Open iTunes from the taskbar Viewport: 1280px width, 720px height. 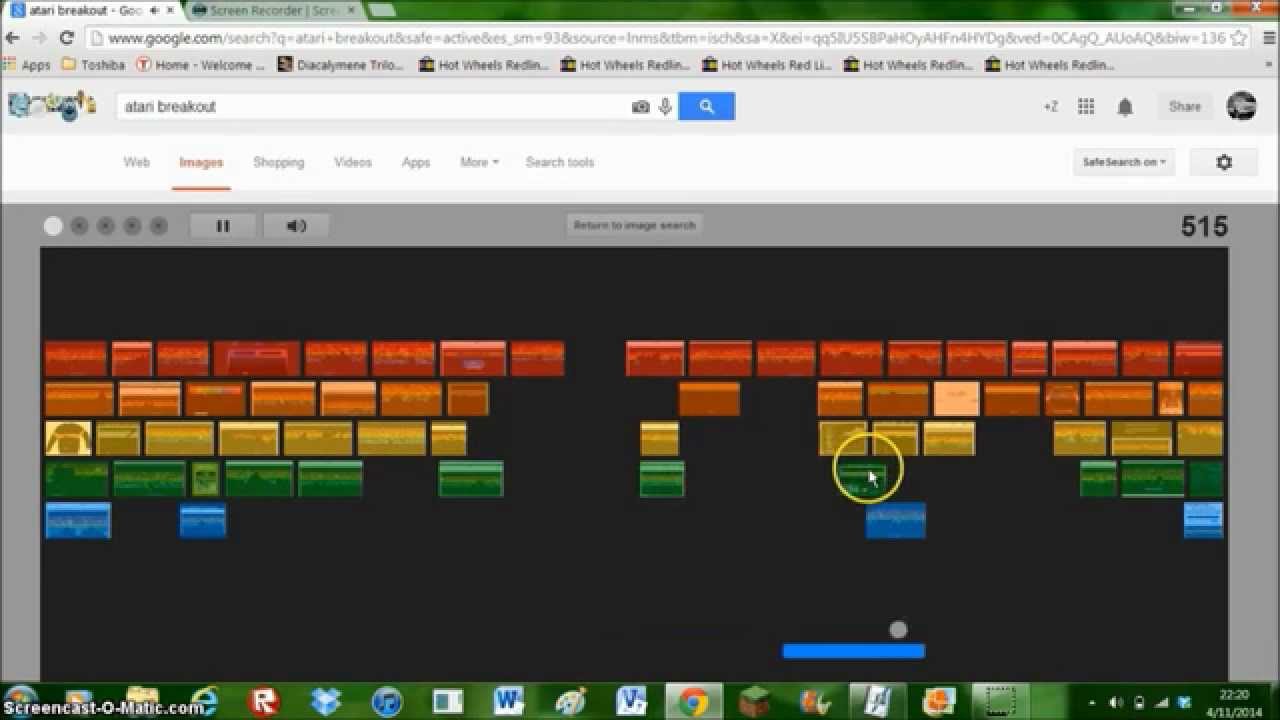click(x=387, y=701)
